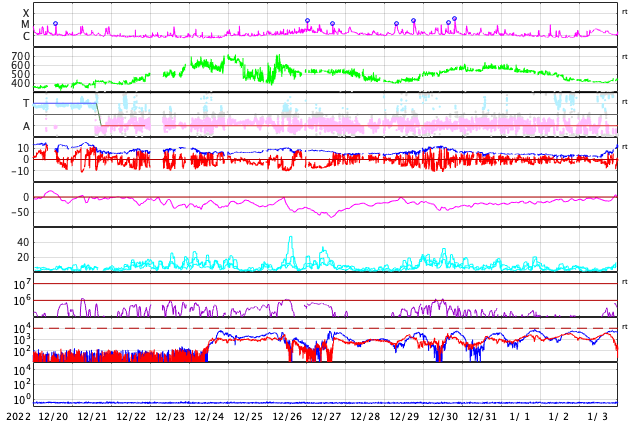This screenshot has height=424, width=634.
Task: Click the "12/27" date label
Action: 326,416
